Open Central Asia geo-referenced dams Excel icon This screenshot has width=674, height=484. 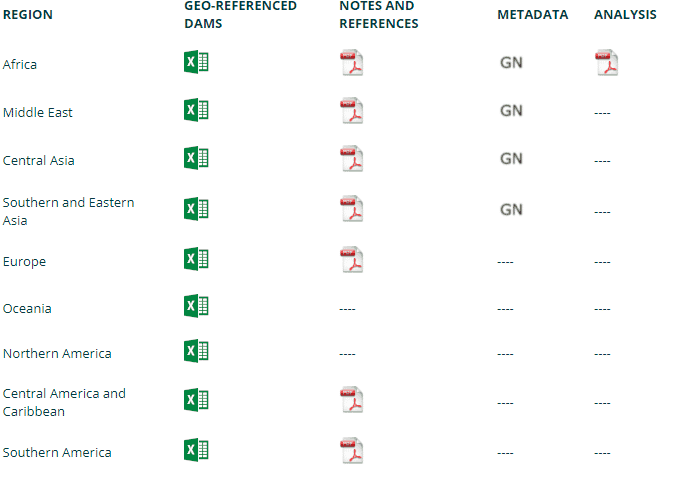point(196,158)
